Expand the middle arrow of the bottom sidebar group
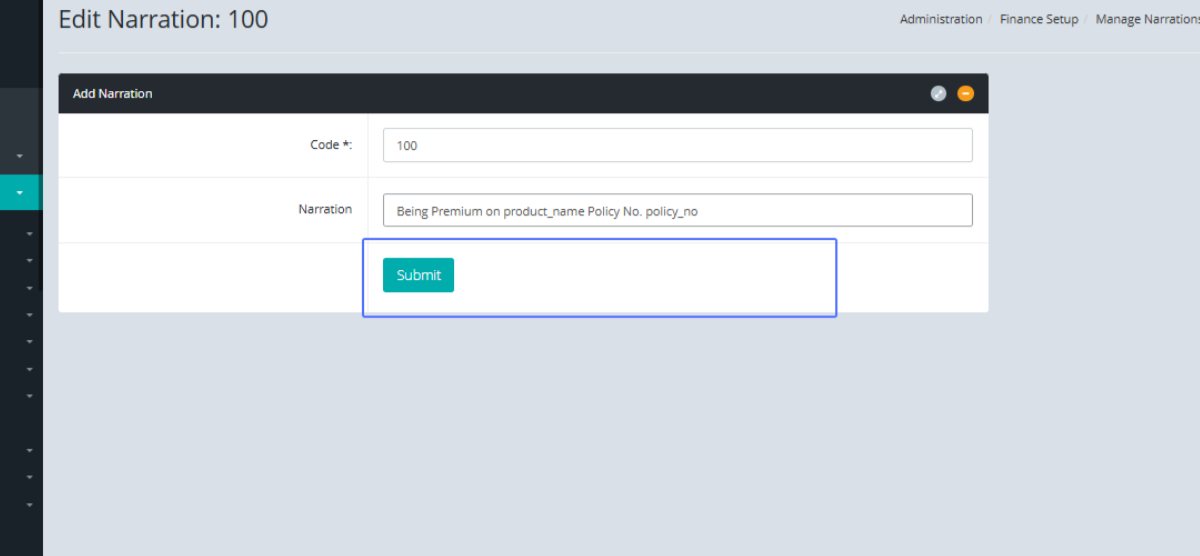Screen dimensions: 1200x556 pos(29,478)
